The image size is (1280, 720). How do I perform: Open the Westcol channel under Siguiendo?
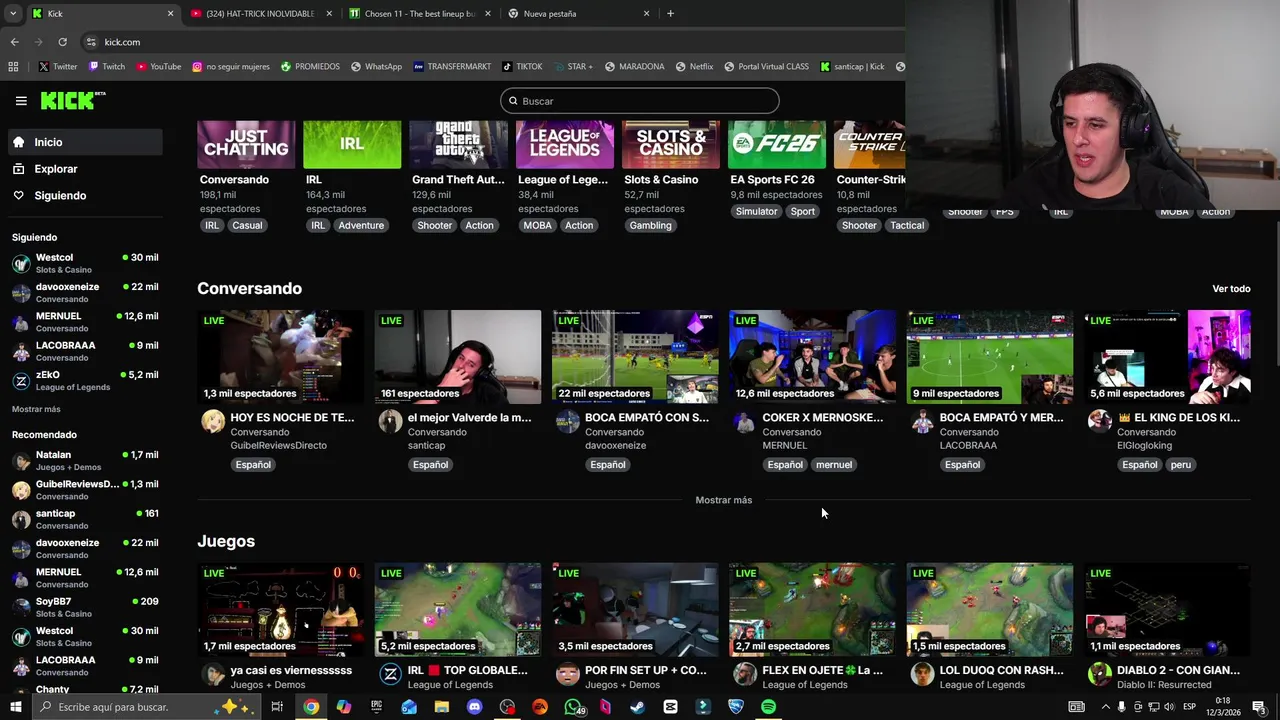(x=84, y=263)
